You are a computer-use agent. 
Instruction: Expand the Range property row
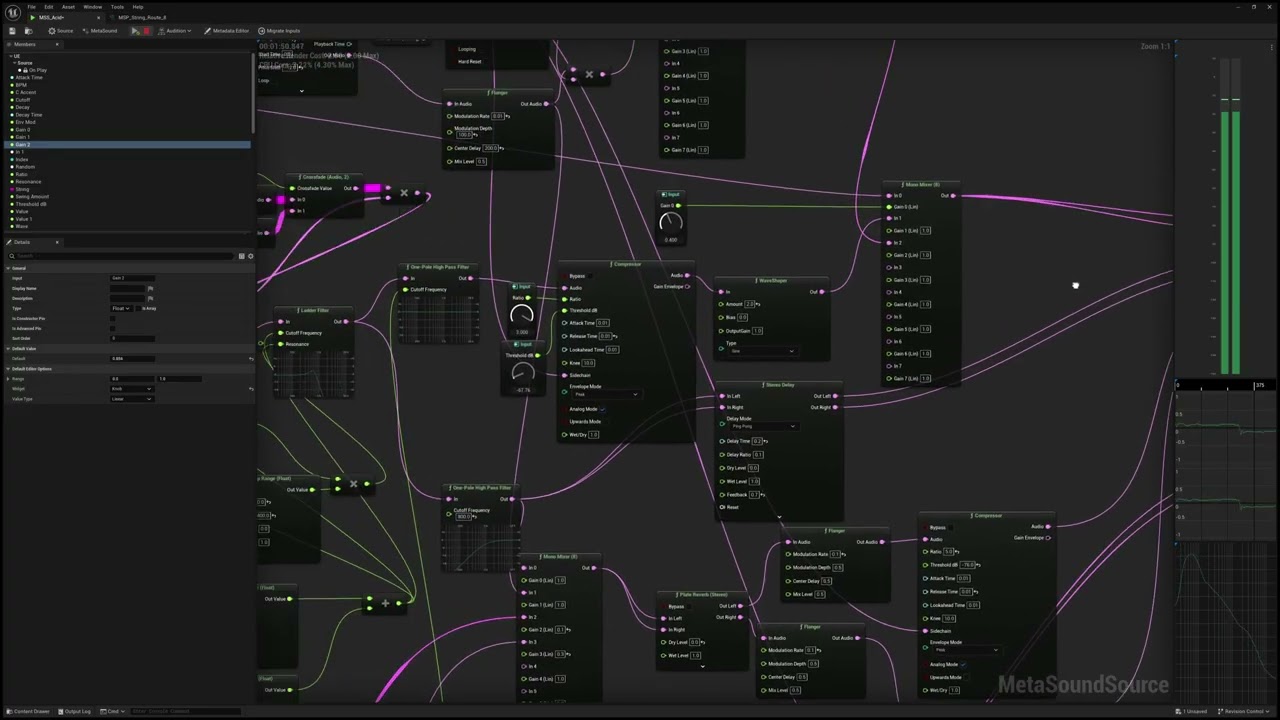(9, 379)
